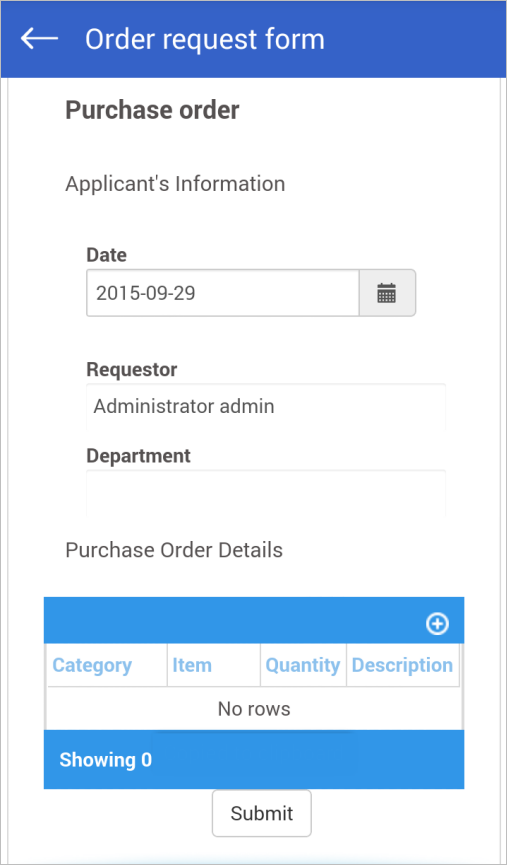
Task: Add a row with the plus icon
Action: coord(437,624)
